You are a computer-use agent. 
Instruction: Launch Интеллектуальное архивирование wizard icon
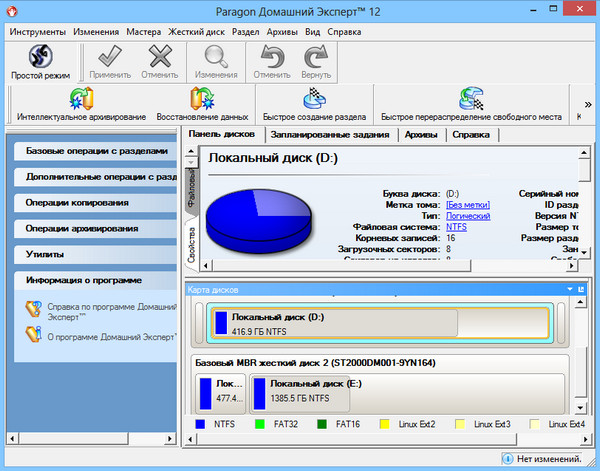point(82,100)
